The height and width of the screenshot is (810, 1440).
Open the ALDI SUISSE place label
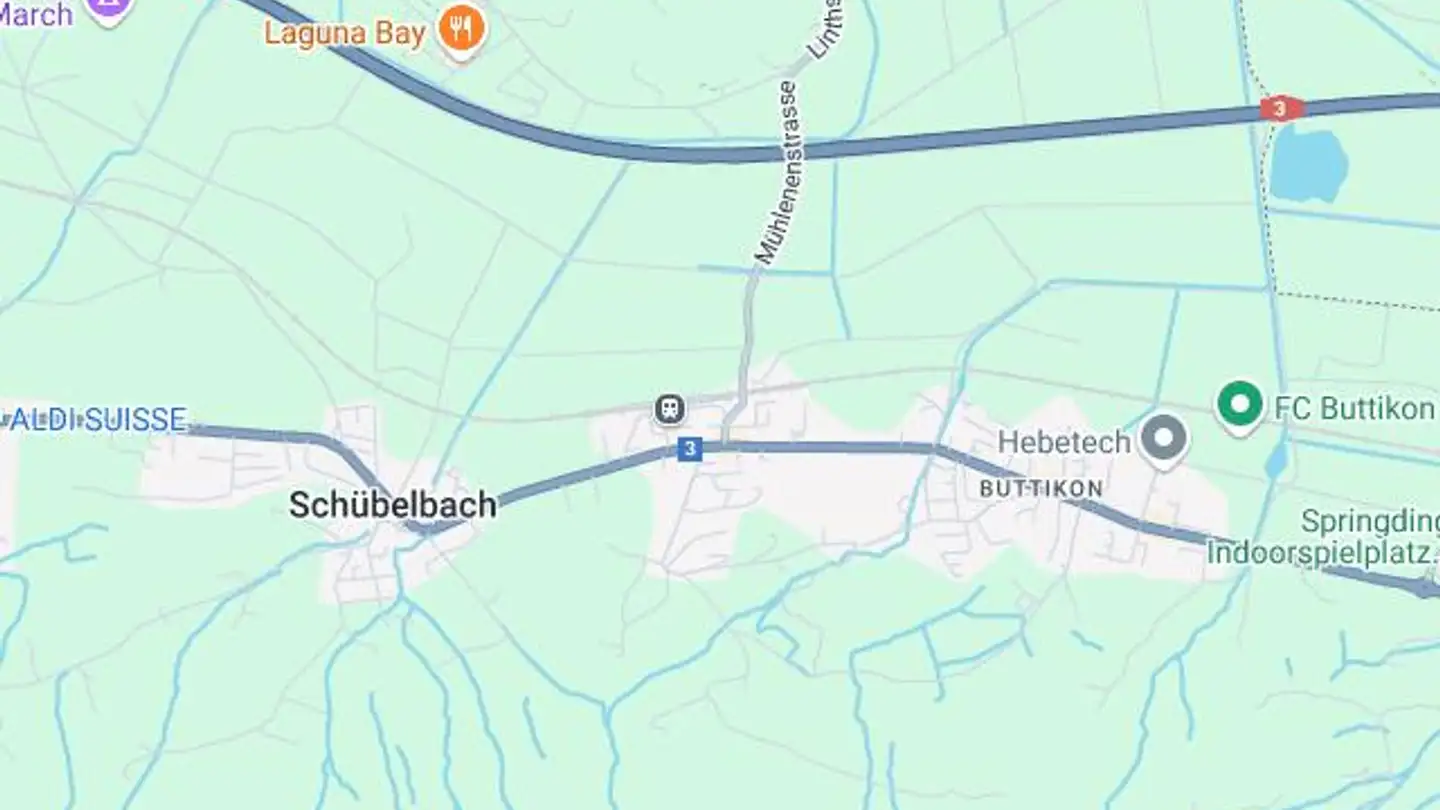tap(93, 420)
